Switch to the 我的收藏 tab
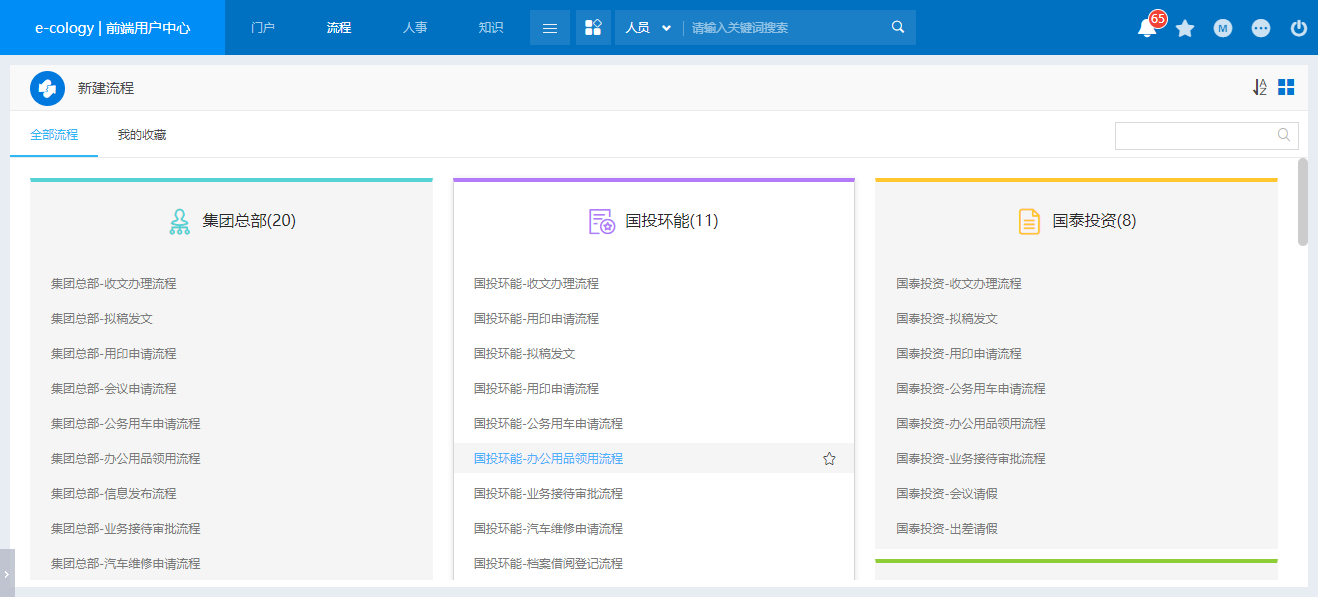This screenshot has height=597, width=1318. [x=142, y=134]
